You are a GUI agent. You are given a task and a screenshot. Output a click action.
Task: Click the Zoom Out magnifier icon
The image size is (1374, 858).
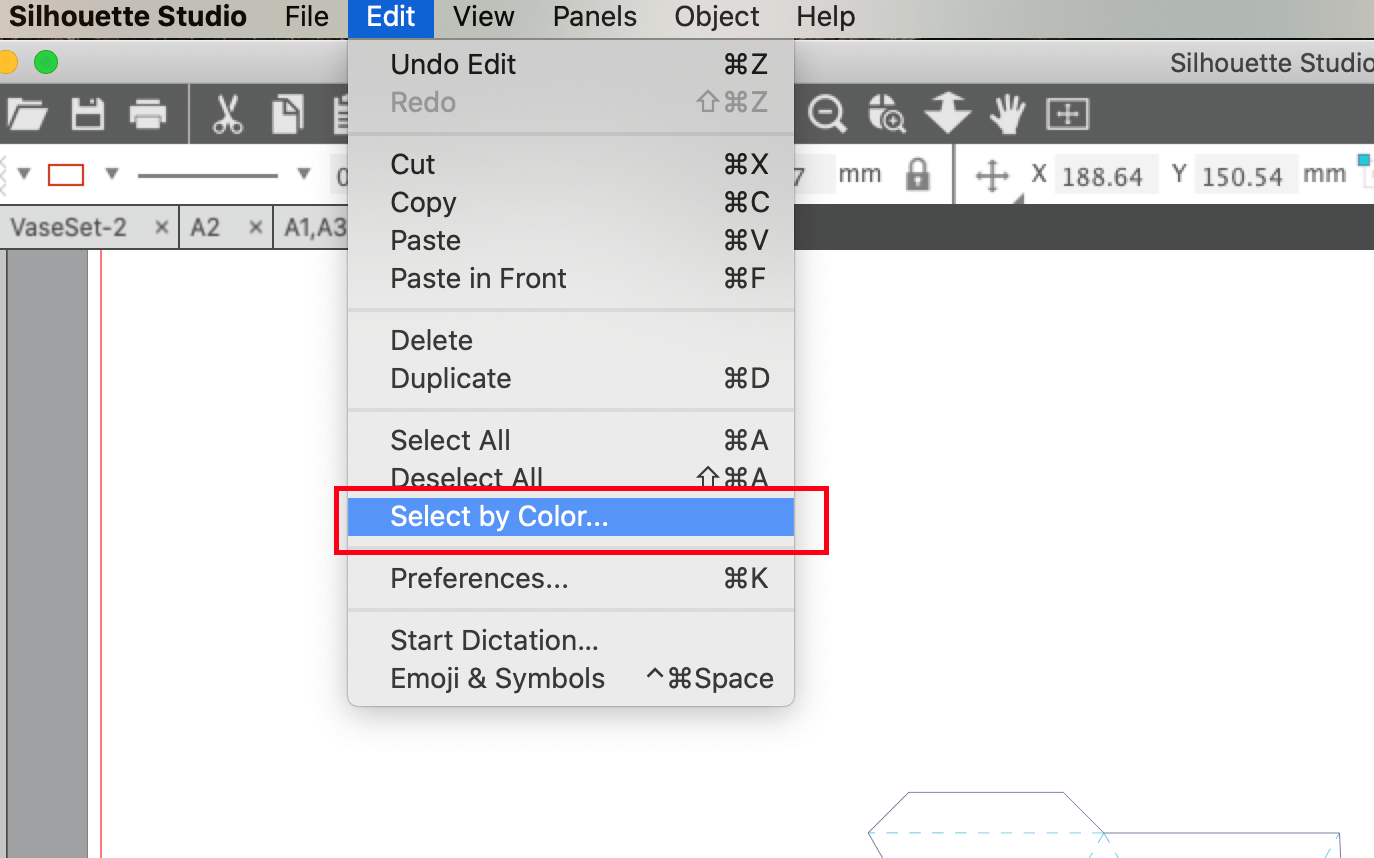[827, 115]
